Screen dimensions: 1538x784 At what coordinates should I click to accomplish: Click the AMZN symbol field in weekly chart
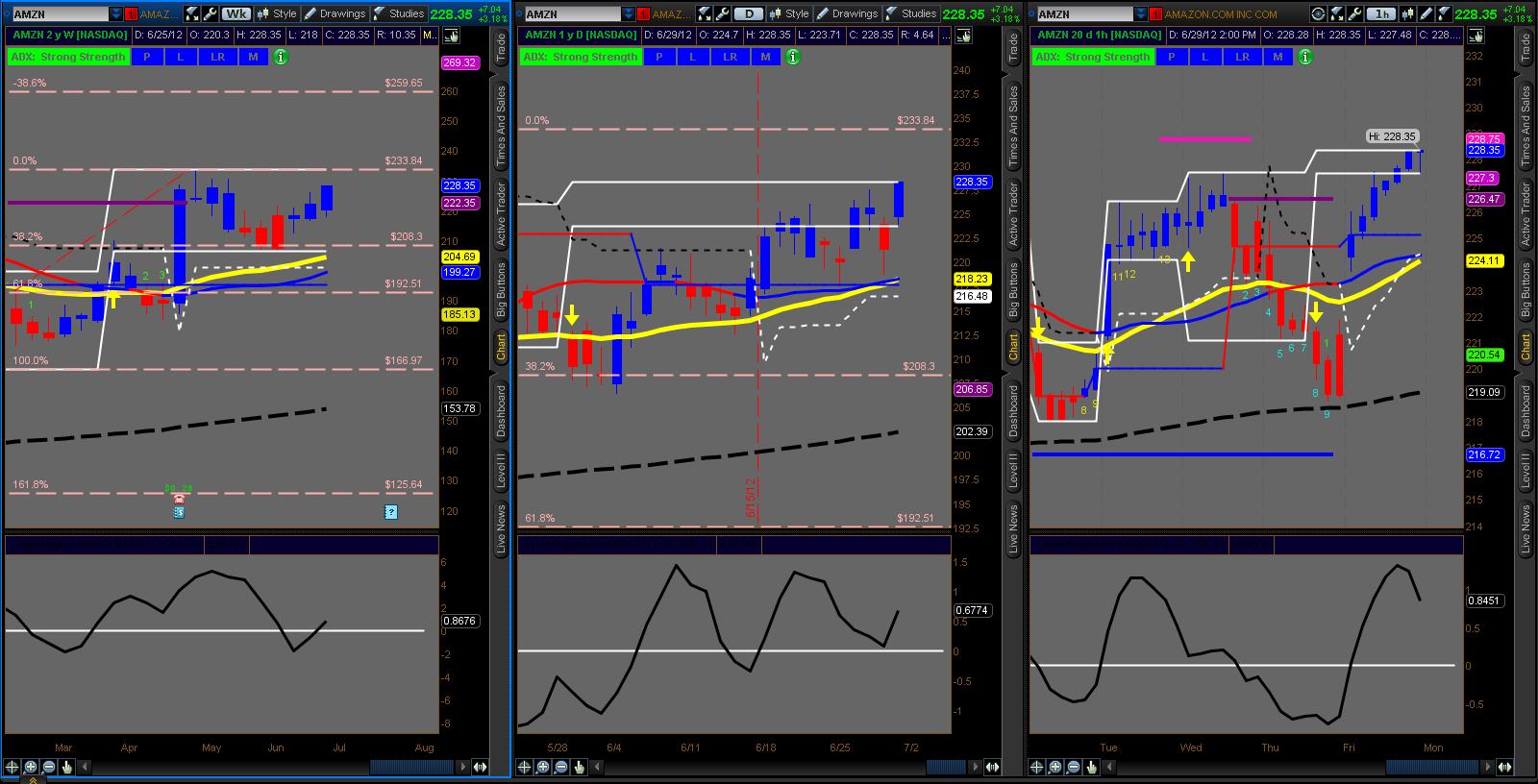(x=61, y=14)
